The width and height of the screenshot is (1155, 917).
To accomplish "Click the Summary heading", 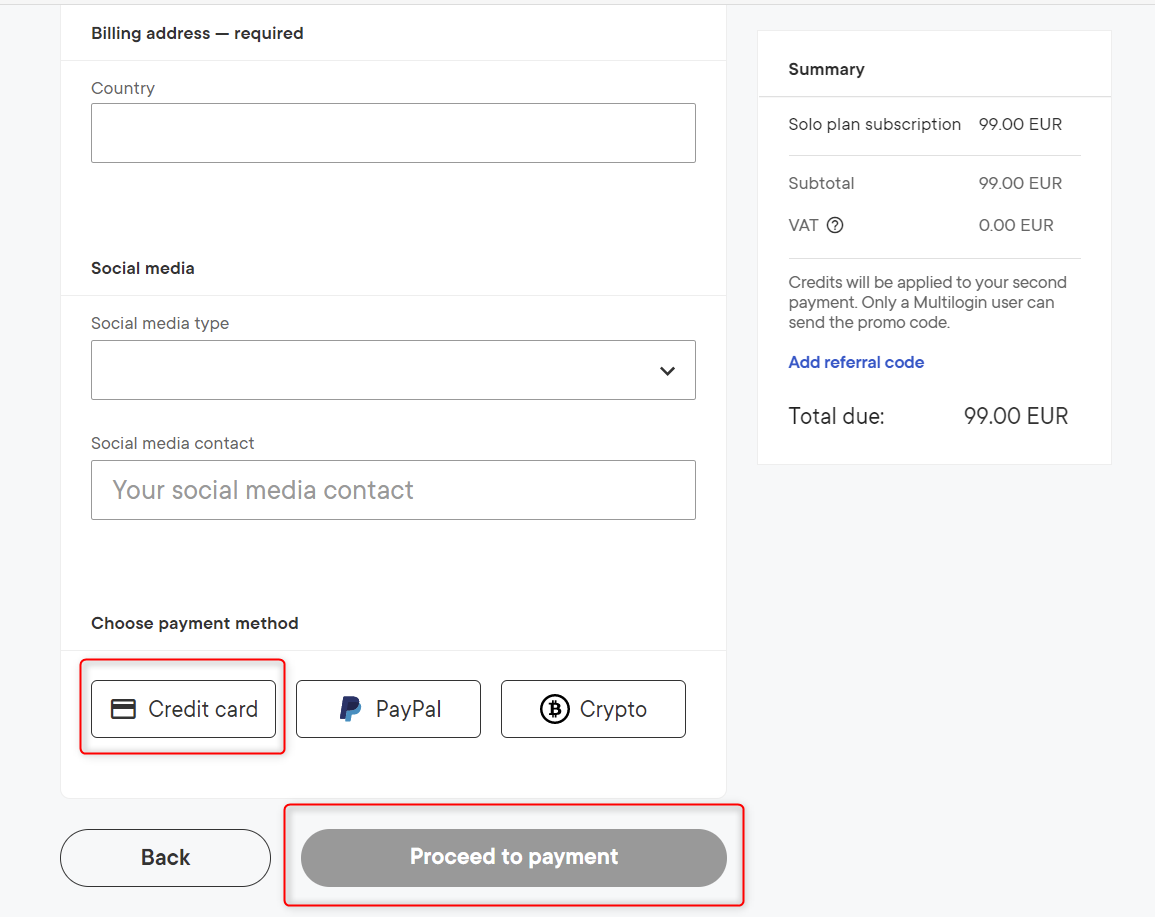I will (x=826, y=69).
